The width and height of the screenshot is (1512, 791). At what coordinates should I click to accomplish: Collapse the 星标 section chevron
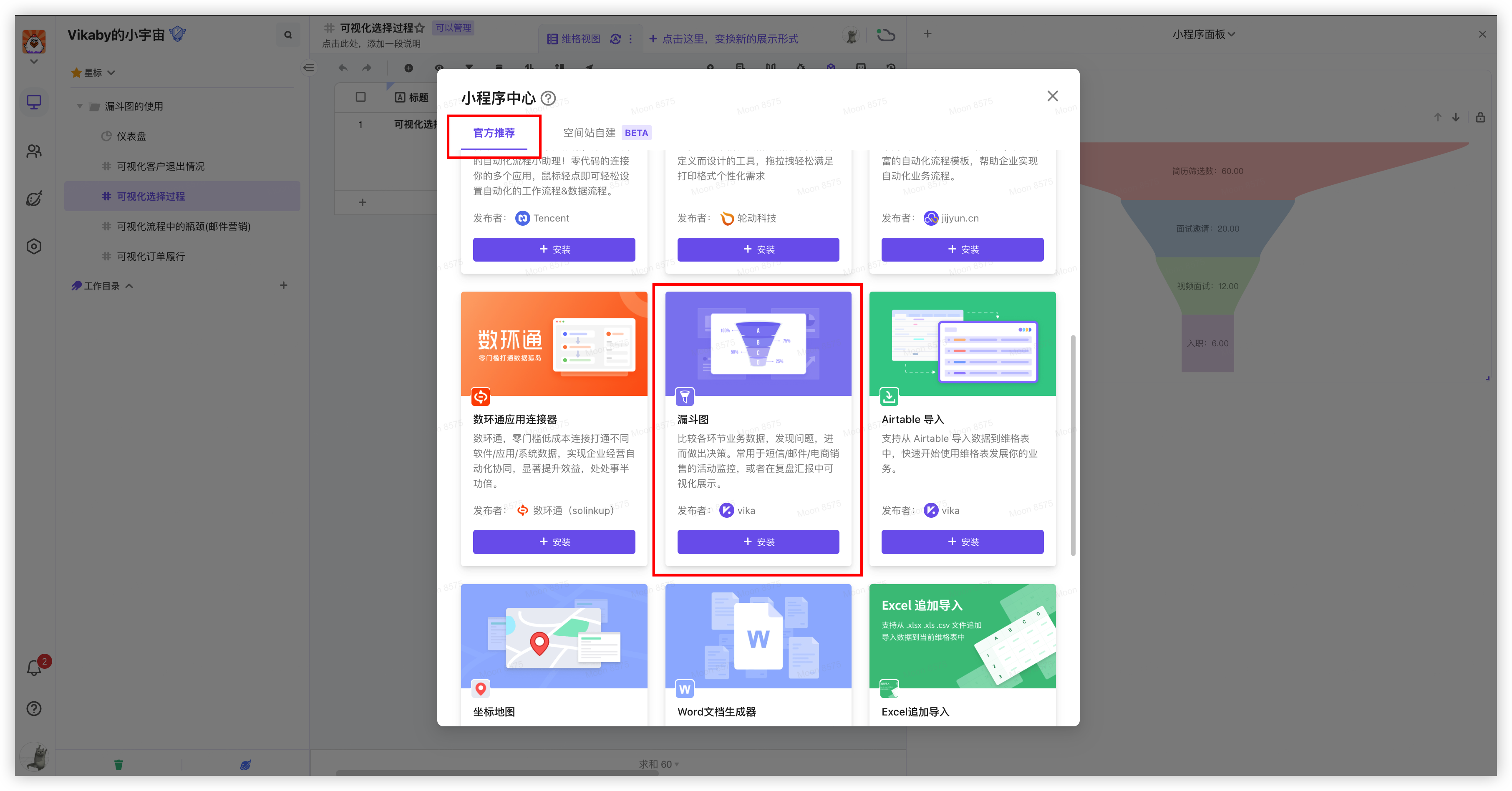click(x=111, y=72)
